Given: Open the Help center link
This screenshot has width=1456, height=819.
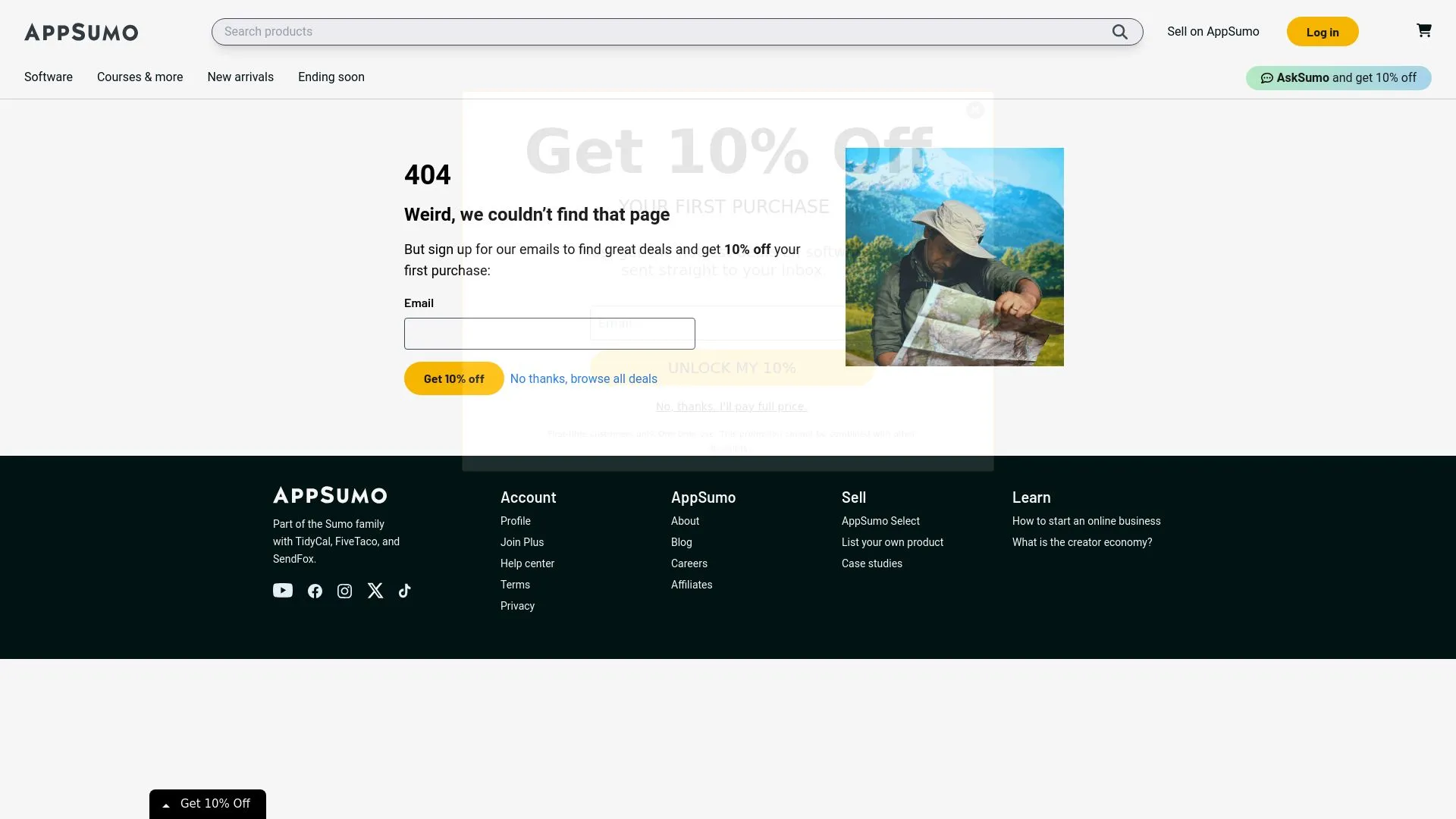Looking at the screenshot, I should [x=527, y=563].
